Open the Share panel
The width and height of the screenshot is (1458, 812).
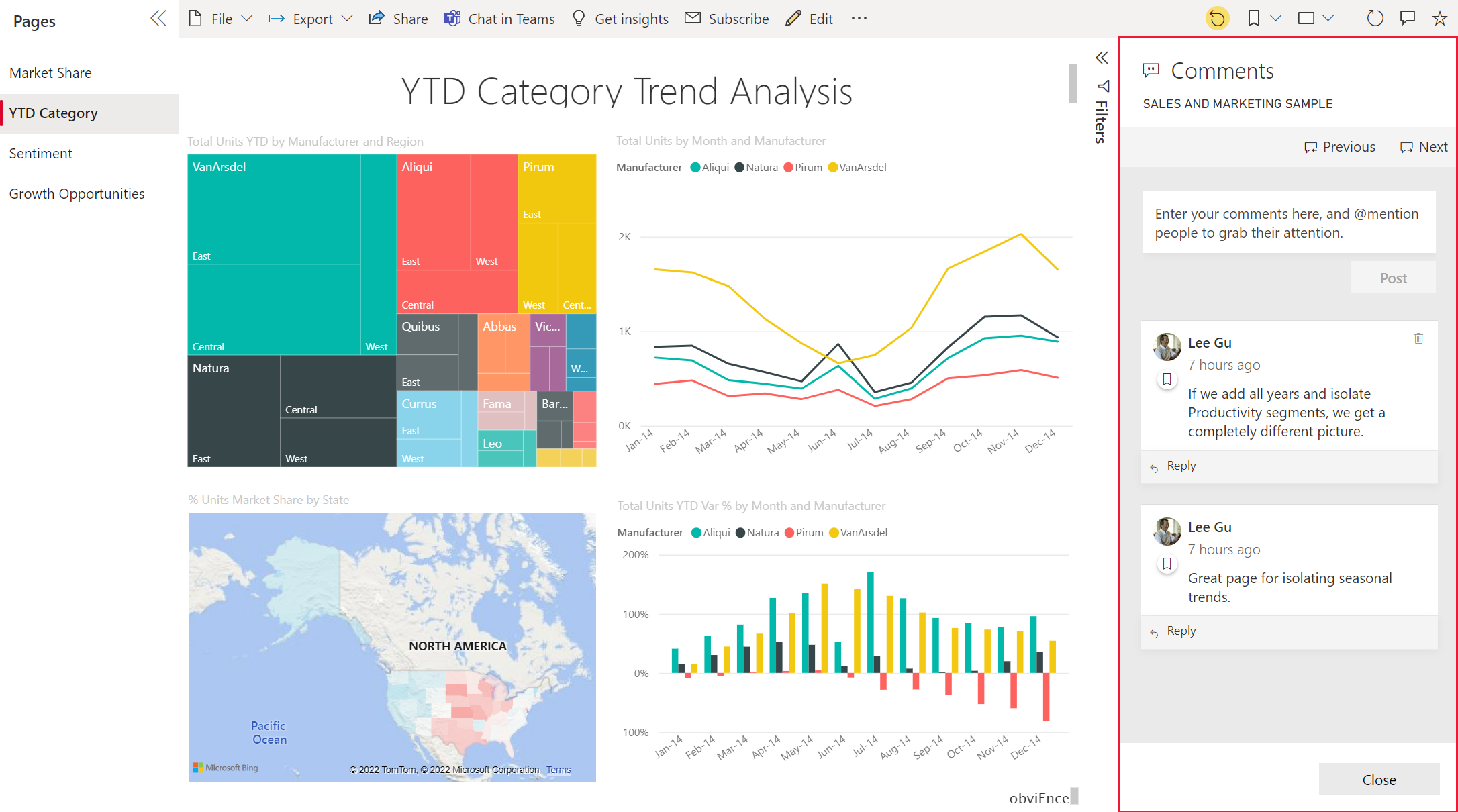pos(399,19)
